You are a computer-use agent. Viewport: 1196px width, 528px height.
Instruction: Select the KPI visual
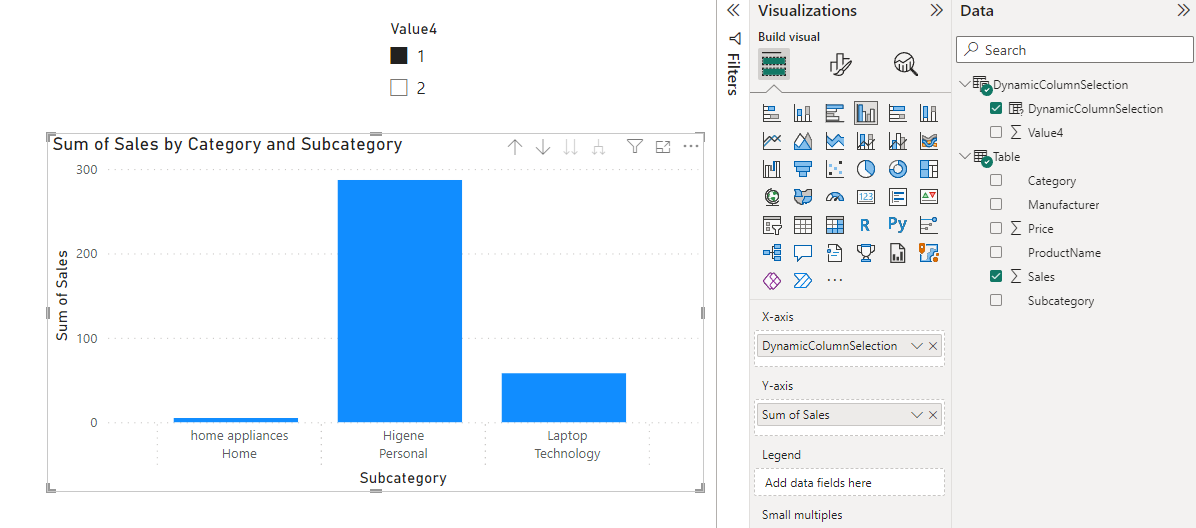coord(928,197)
